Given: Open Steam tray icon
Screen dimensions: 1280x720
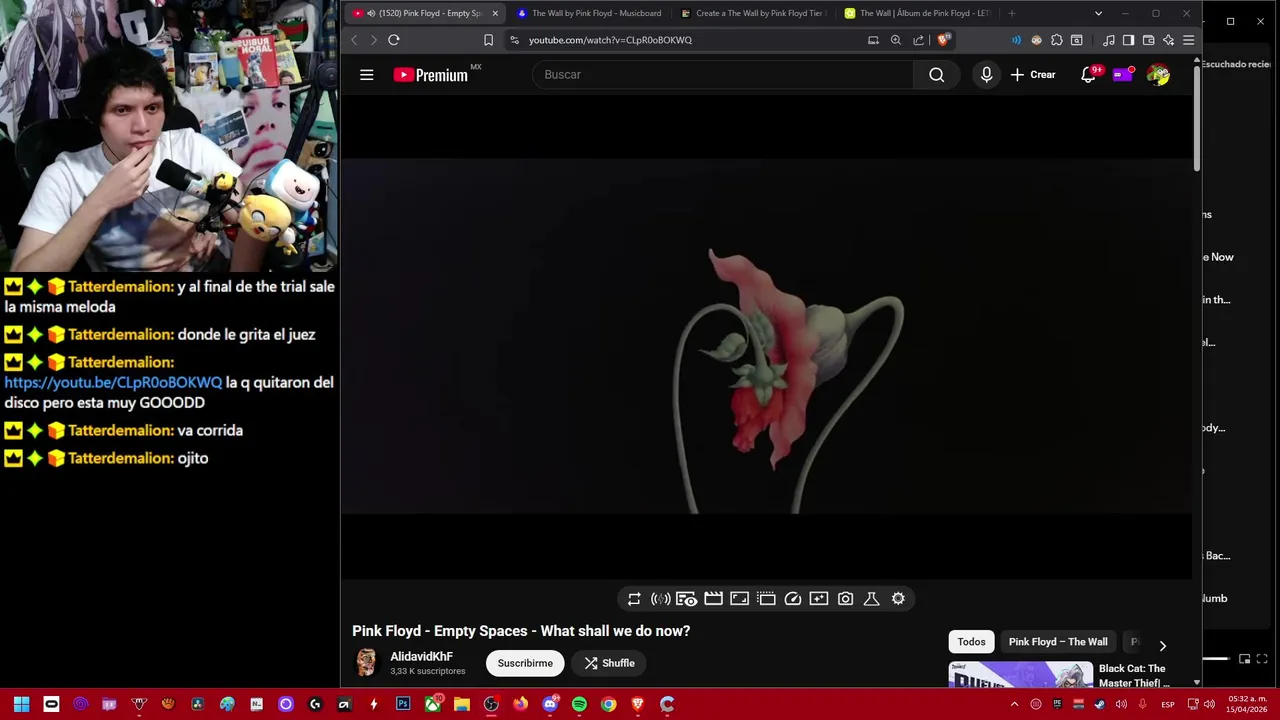Looking at the screenshot, I should 1100,704.
